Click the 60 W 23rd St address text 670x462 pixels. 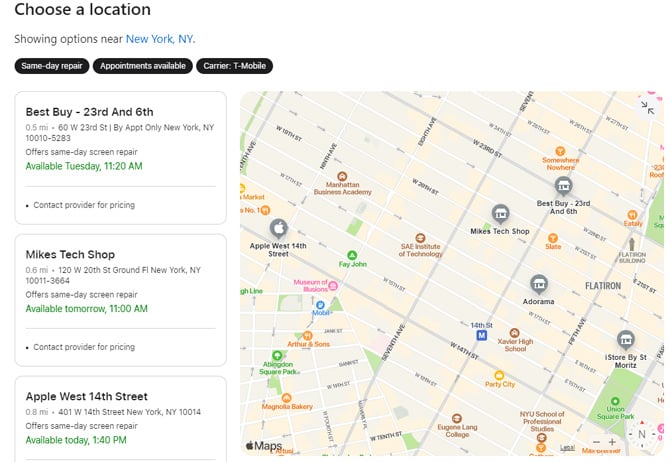point(120,132)
